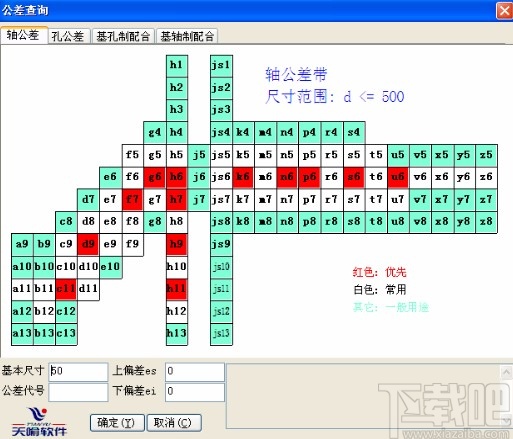Select tolerance cell z6
Viewport: 513px width, 439px height.
pos(486,177)
